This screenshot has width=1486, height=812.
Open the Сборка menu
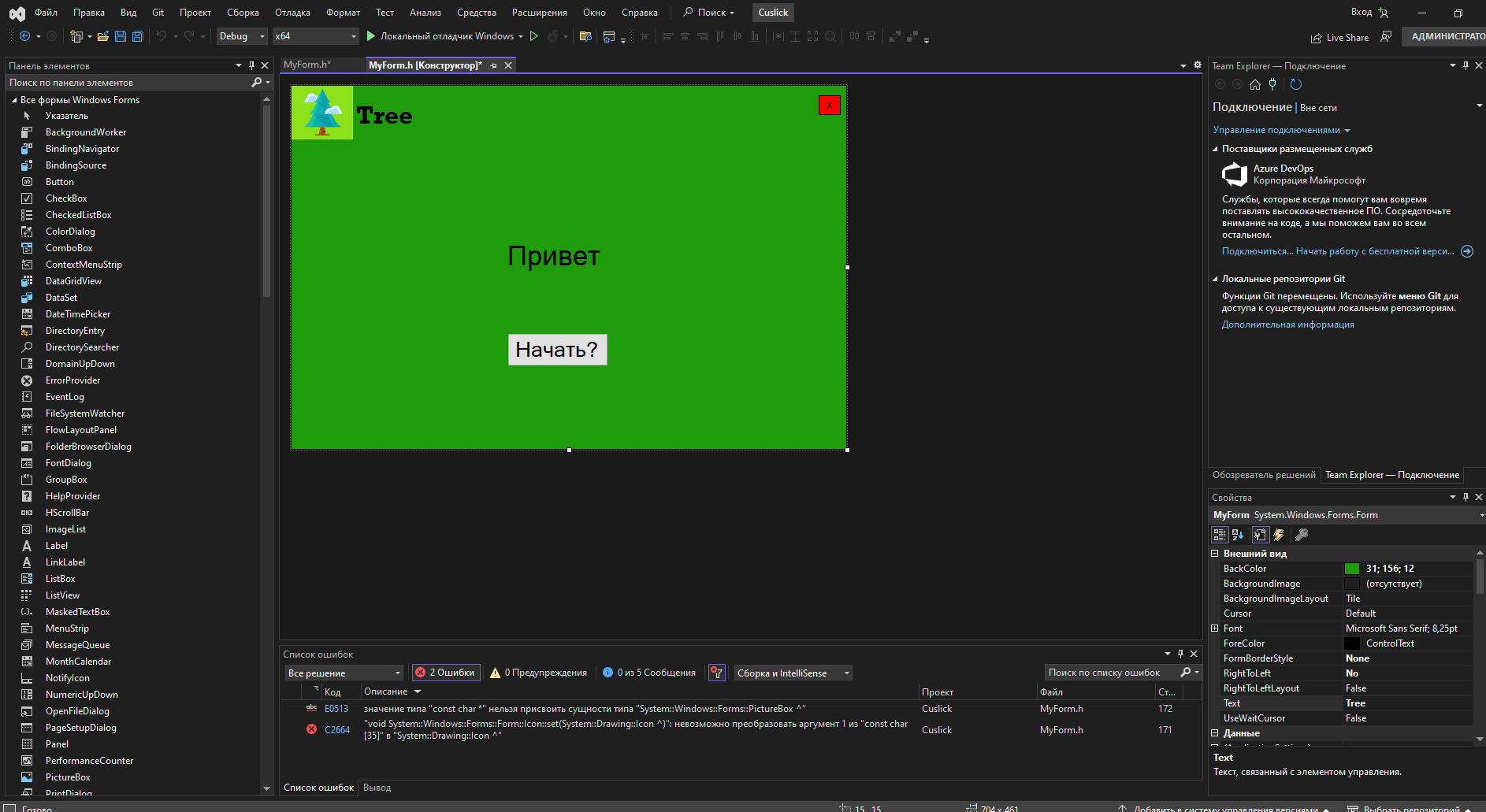[x=243, y=13]
